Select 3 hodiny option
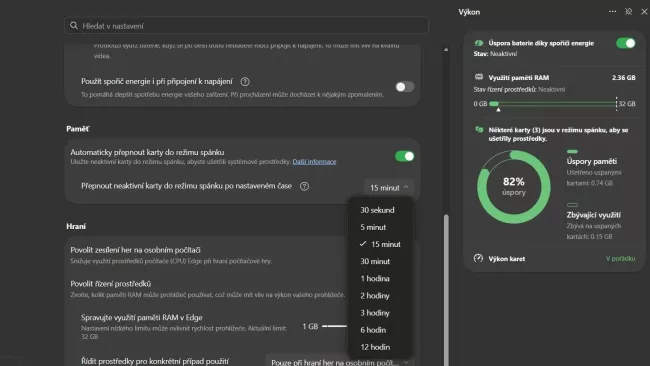650x366 pixels. [x=381, y=313]
